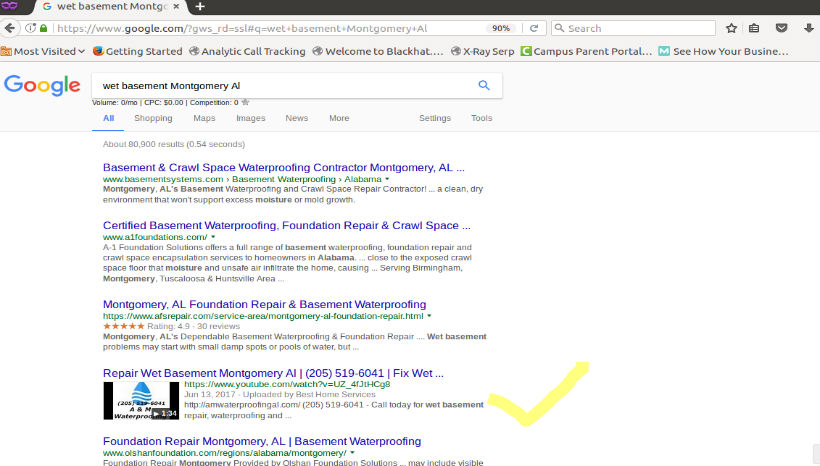Switch to the Maps tab
820x466 pixels.
pos(204,118)
